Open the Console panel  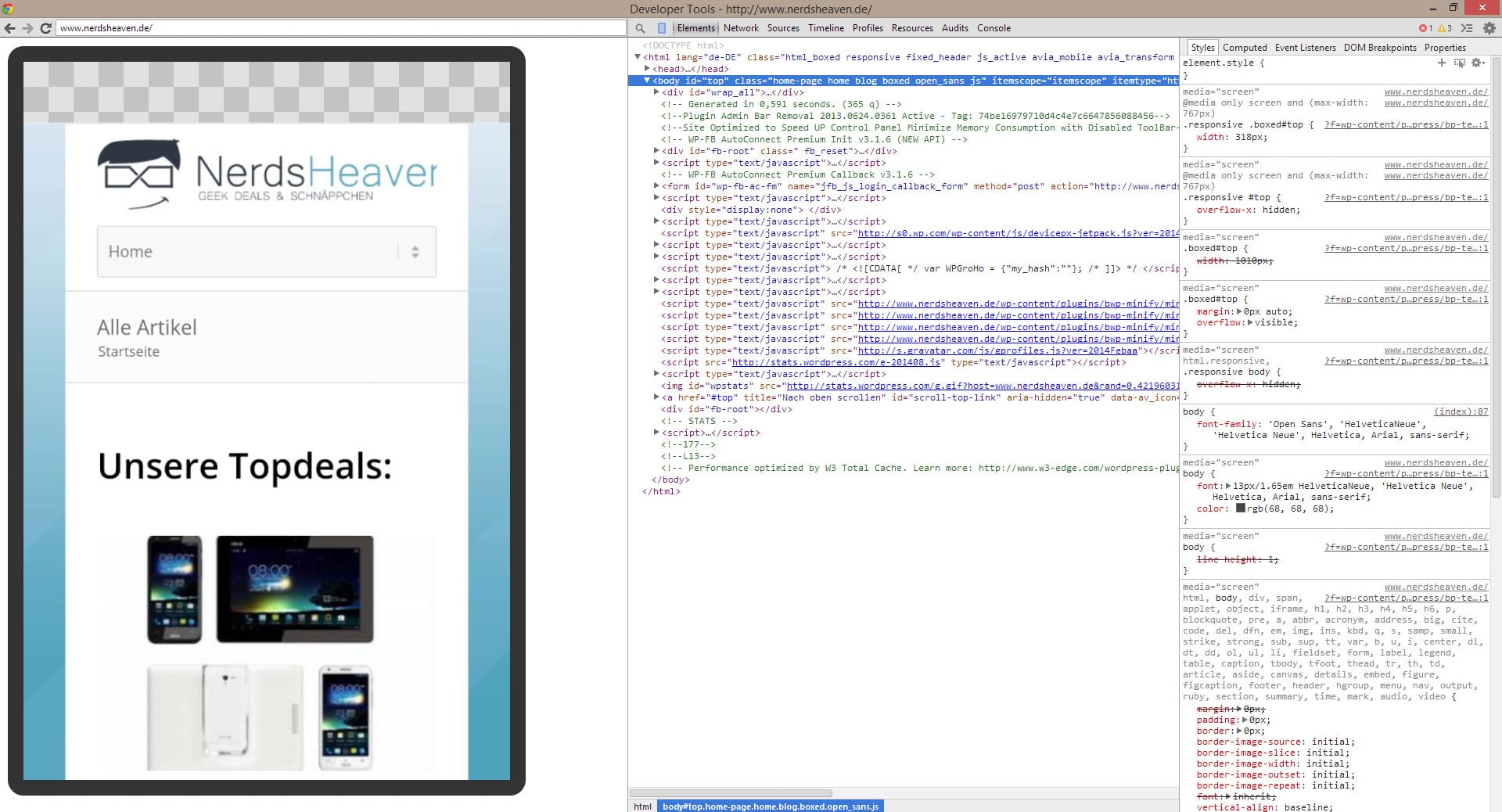[x=994, y=28]
